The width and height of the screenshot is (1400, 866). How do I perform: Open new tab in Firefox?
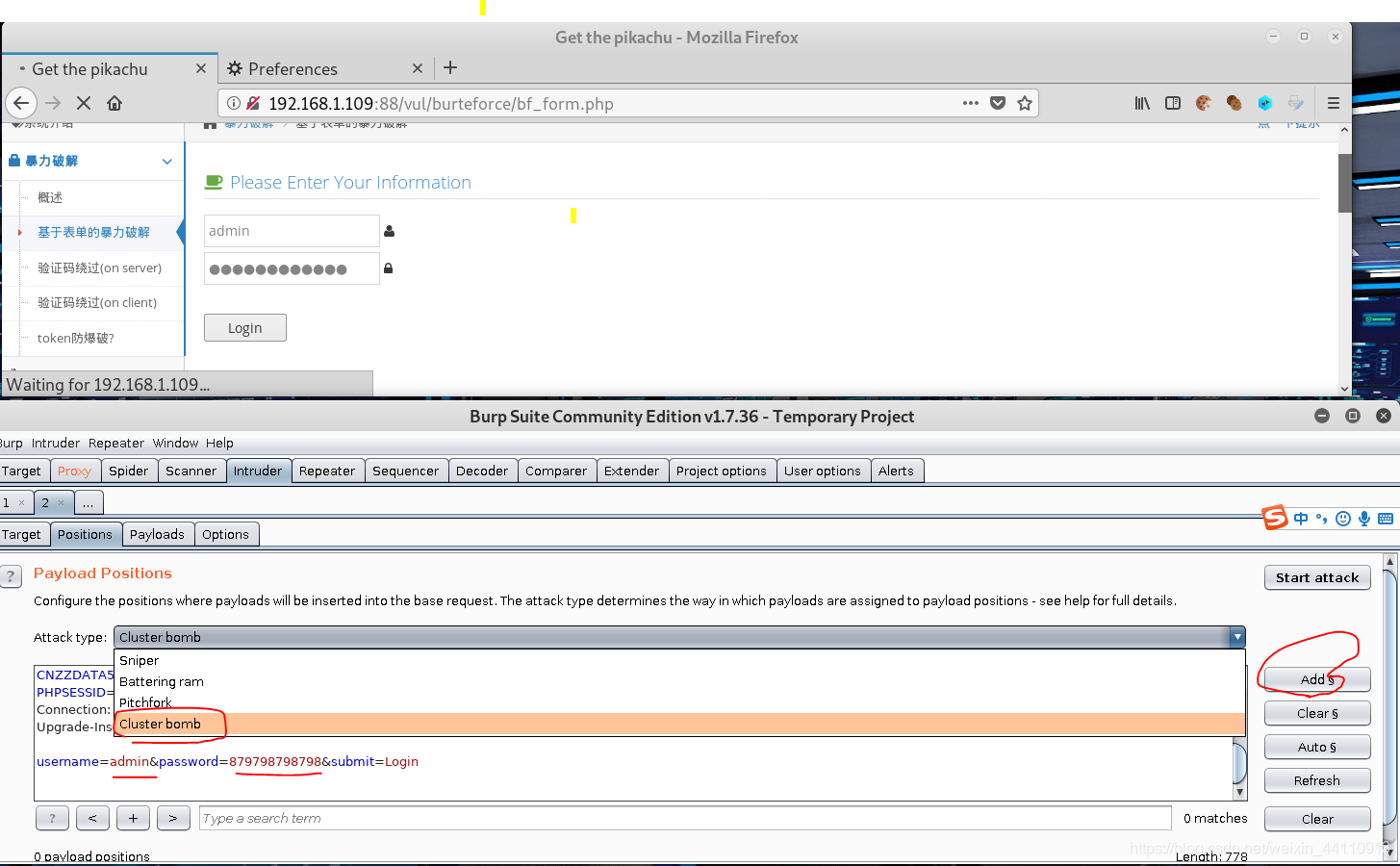click(x=450, y=67)
